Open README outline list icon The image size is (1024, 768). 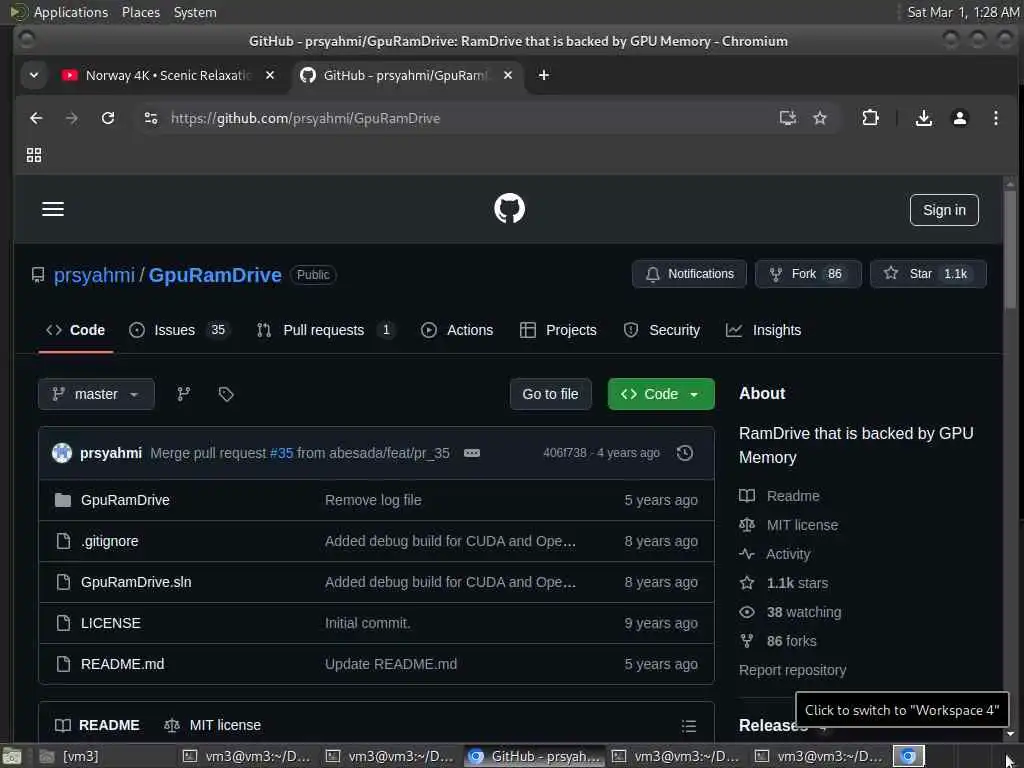(688, 726)
